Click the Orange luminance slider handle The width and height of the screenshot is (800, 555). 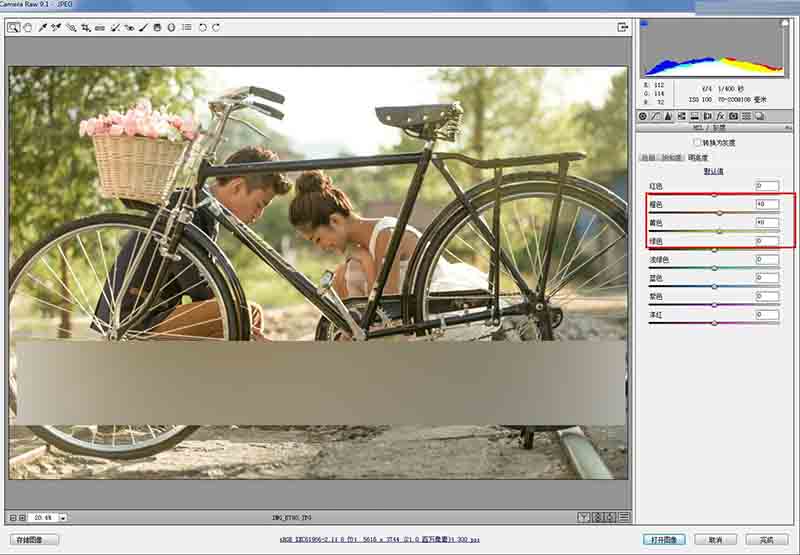720,213
